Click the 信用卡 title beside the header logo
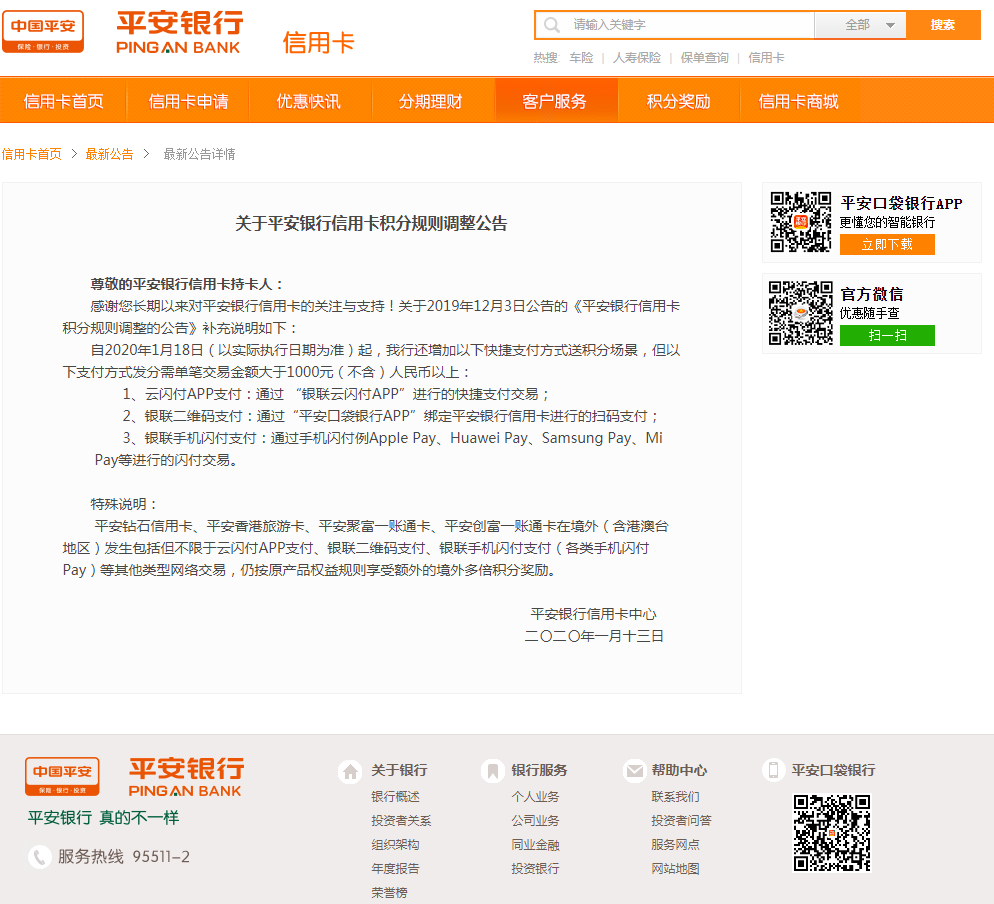This screenshot has height=904, width=994. coord(319,43)
